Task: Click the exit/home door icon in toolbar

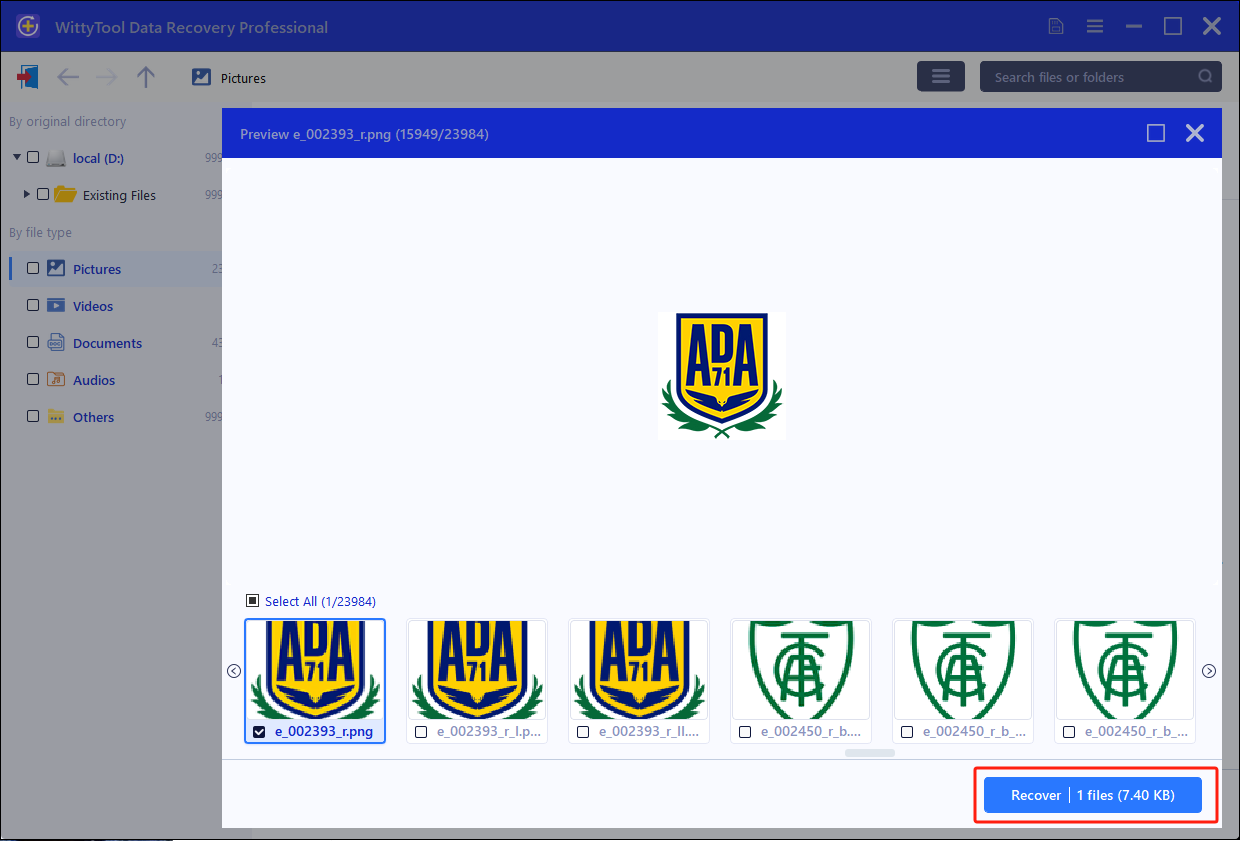Action: [28, 77]
